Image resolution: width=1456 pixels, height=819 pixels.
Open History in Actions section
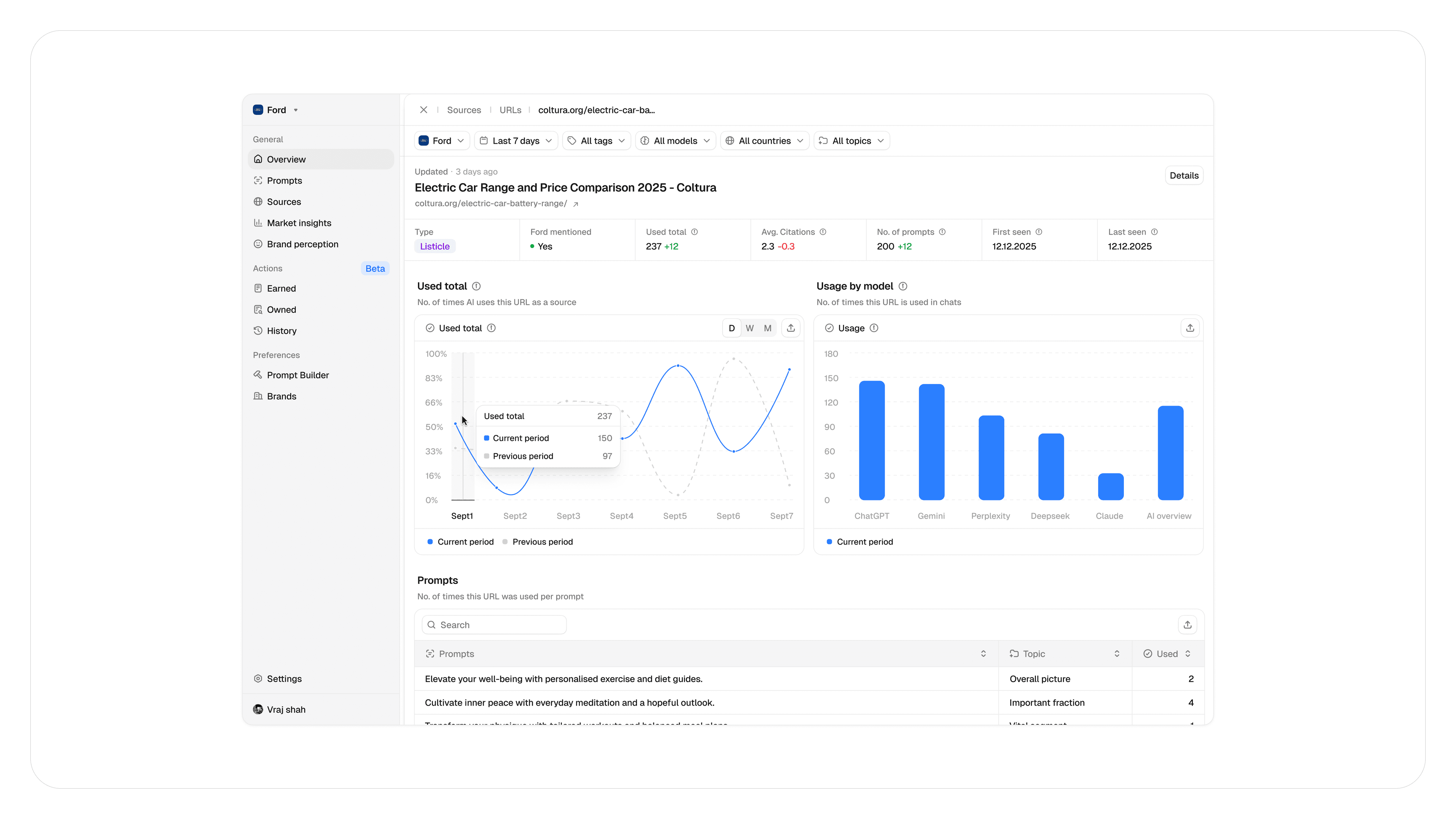pyautogui.click(x=281, y=331)
